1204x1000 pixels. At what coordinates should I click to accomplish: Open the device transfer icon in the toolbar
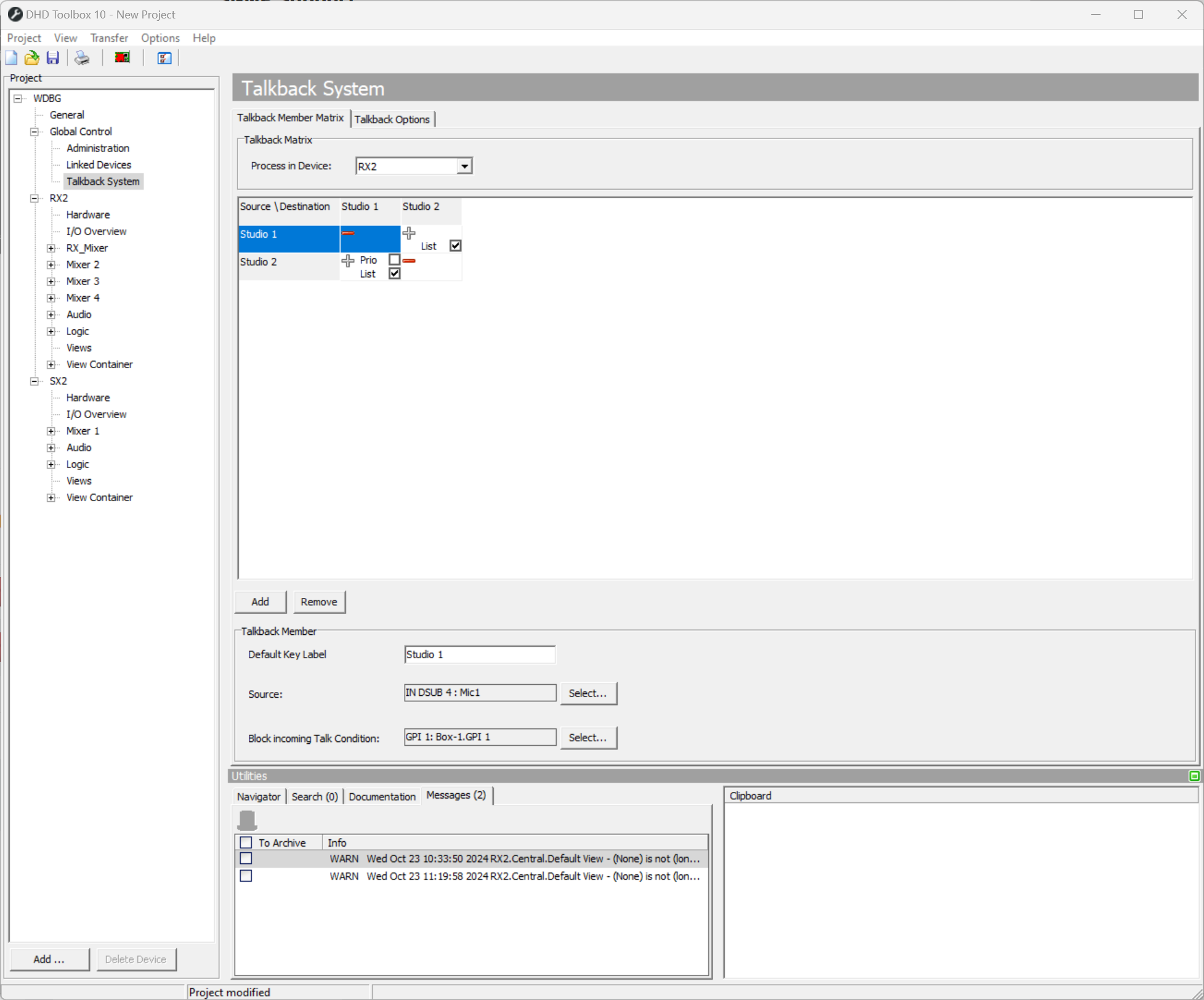click(121, 57)
